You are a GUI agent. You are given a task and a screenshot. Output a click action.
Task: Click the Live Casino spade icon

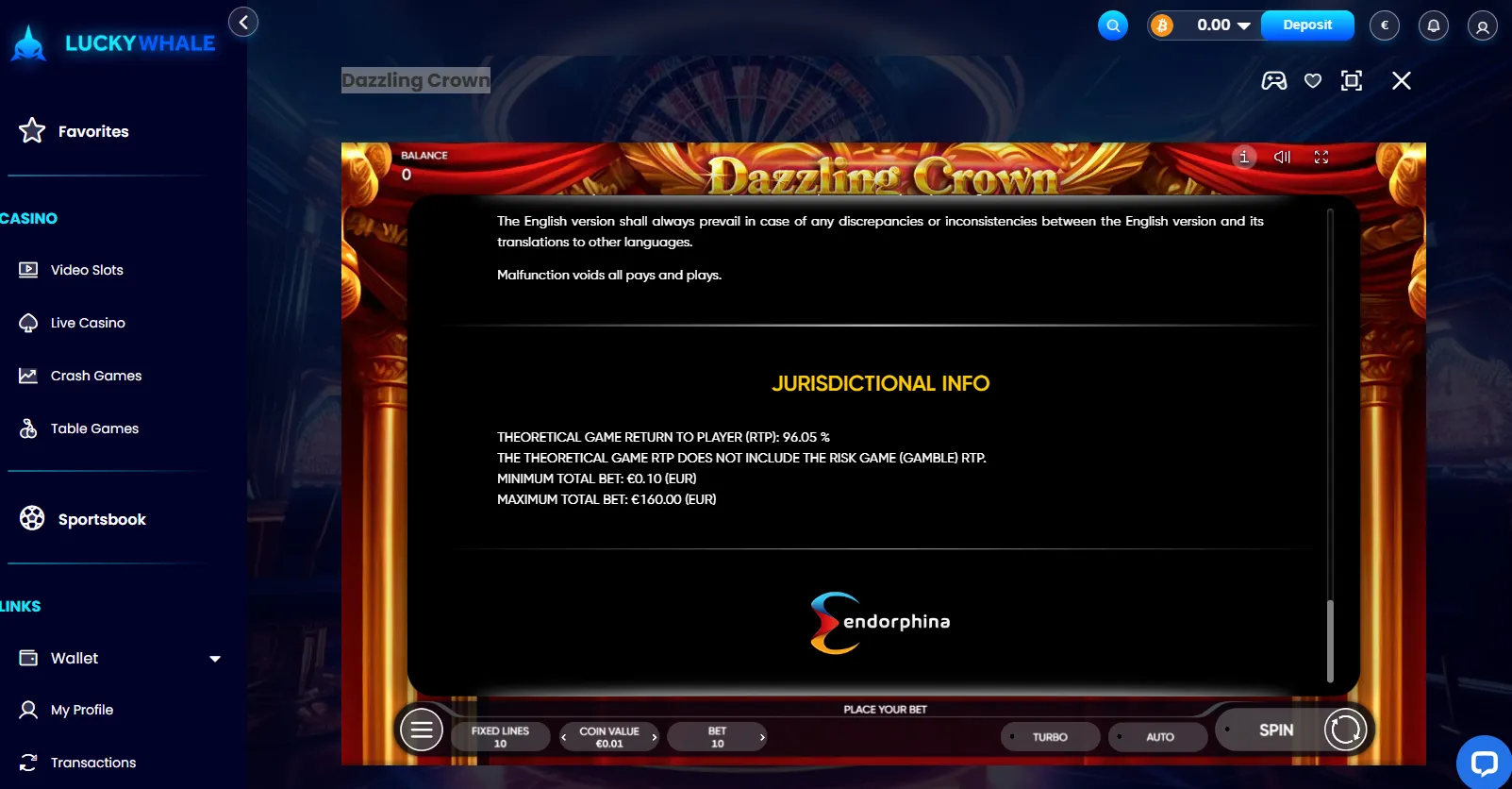[x=28, y=323]
